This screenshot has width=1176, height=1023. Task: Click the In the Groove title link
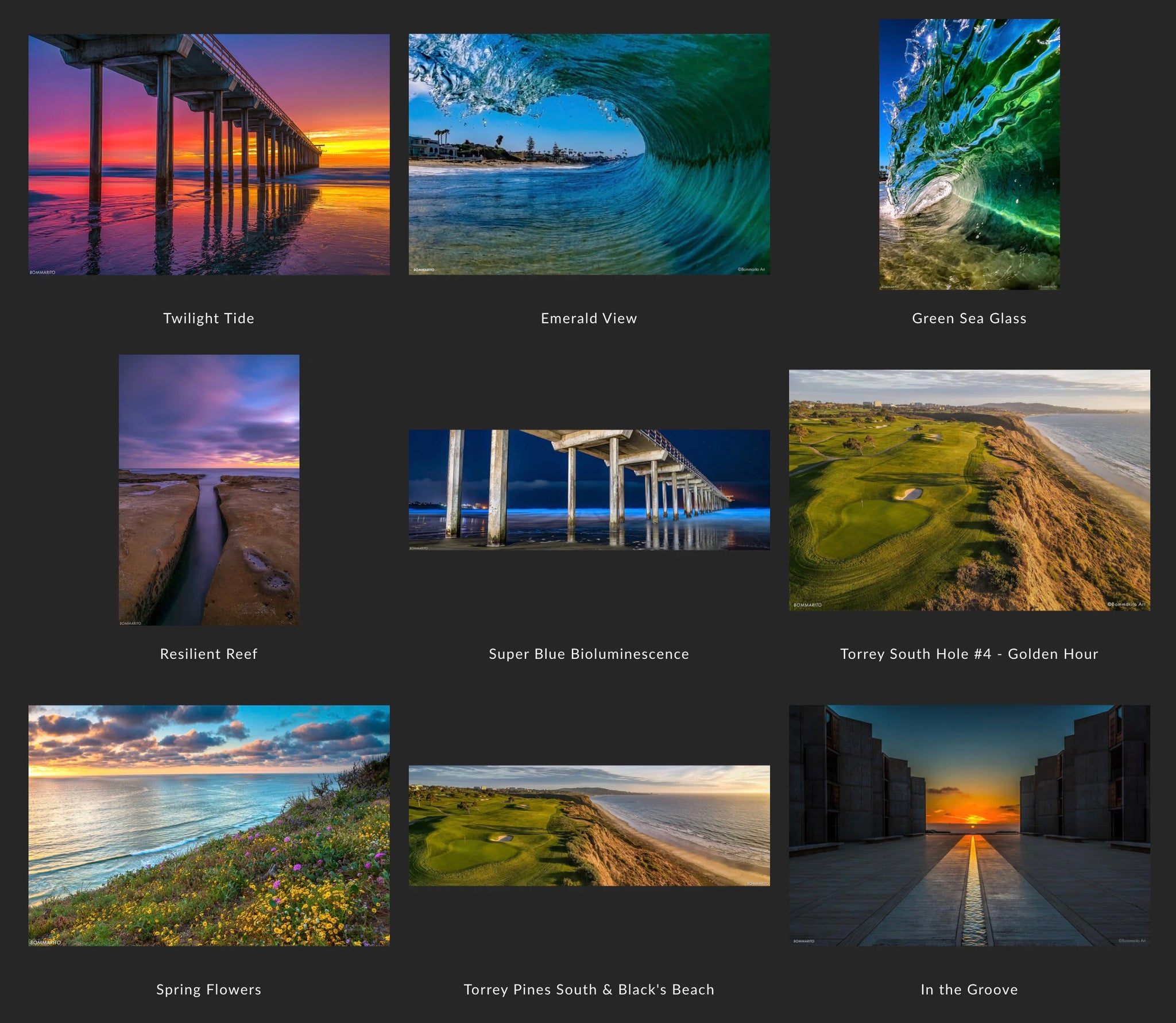pyautogui.click(x=969, y=989)
